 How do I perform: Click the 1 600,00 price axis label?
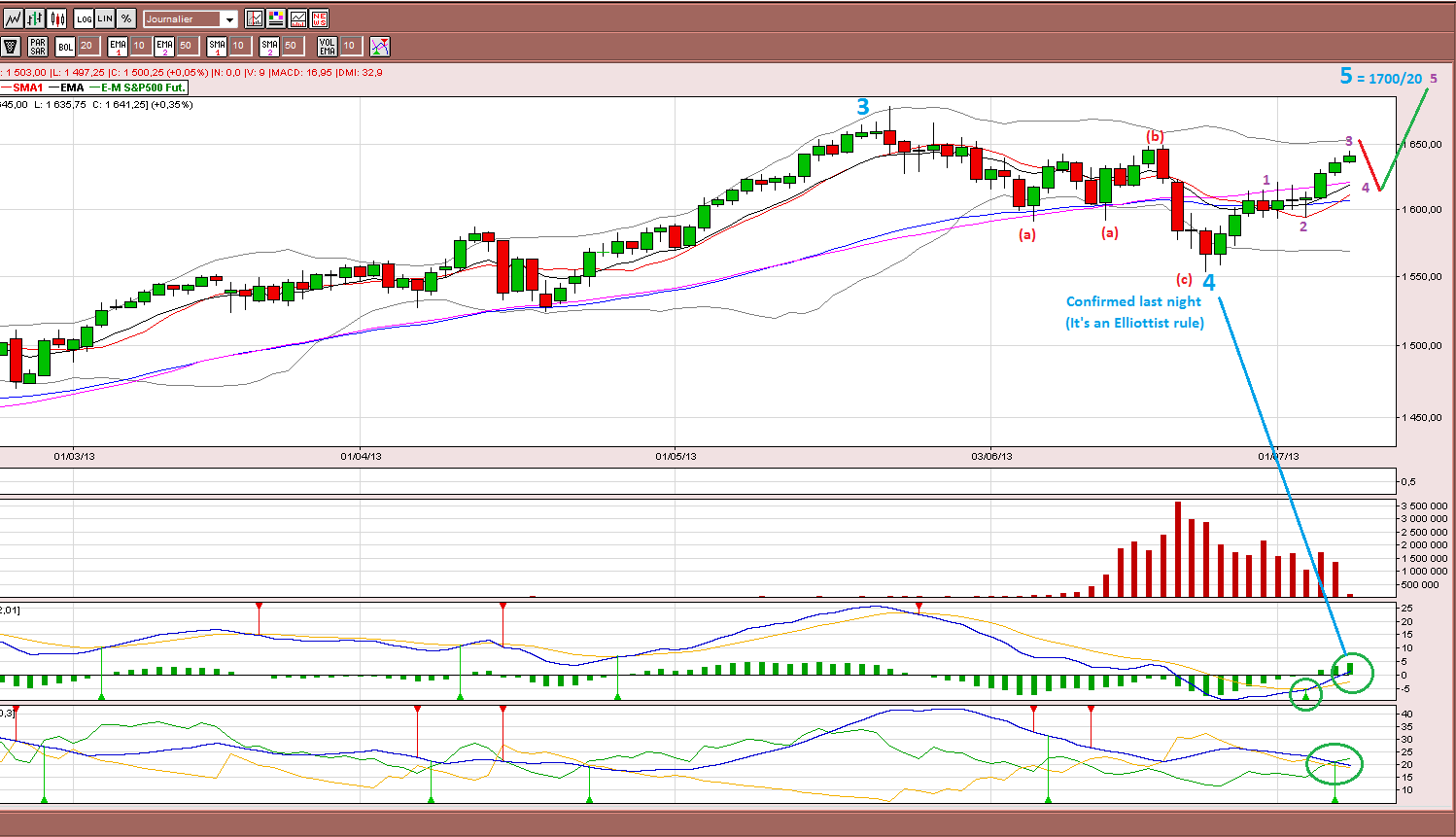coord(1421,209)
